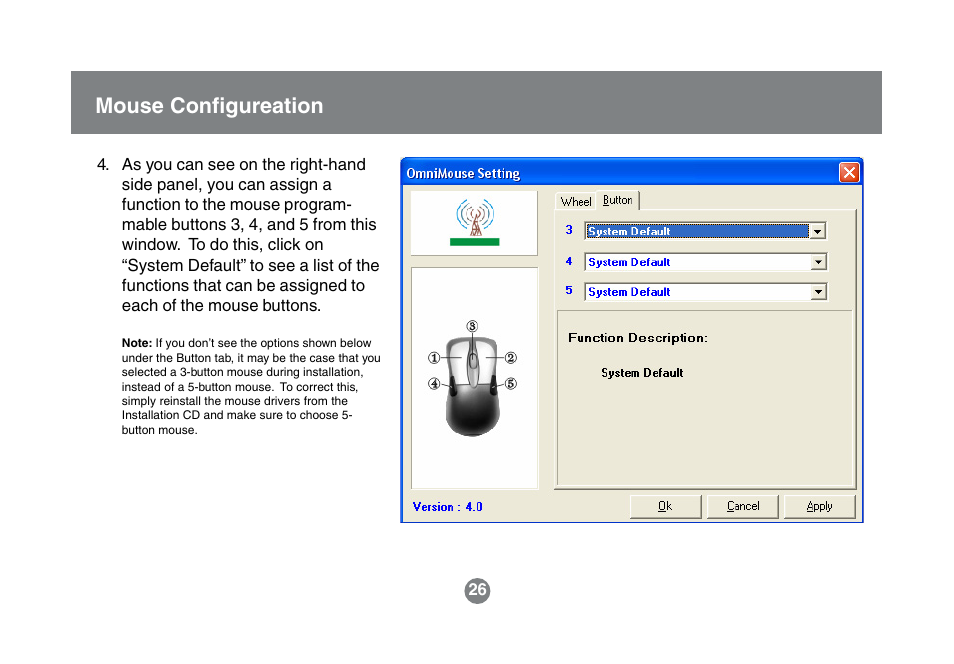Click the Apply button
This screenshot has height=664, width=954.
coord(819,506)
